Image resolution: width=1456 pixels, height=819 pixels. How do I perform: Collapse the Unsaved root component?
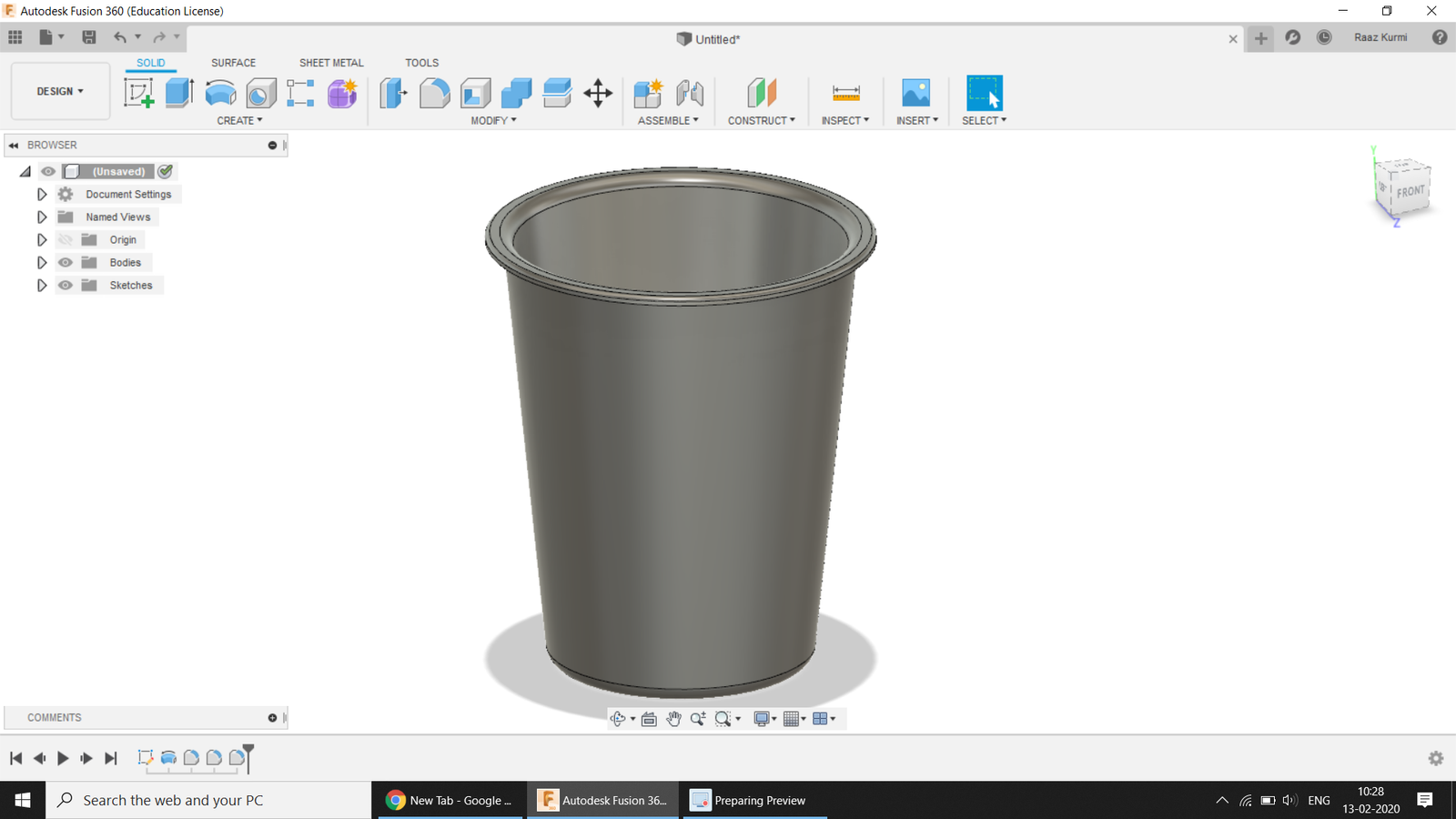point(25,171)
